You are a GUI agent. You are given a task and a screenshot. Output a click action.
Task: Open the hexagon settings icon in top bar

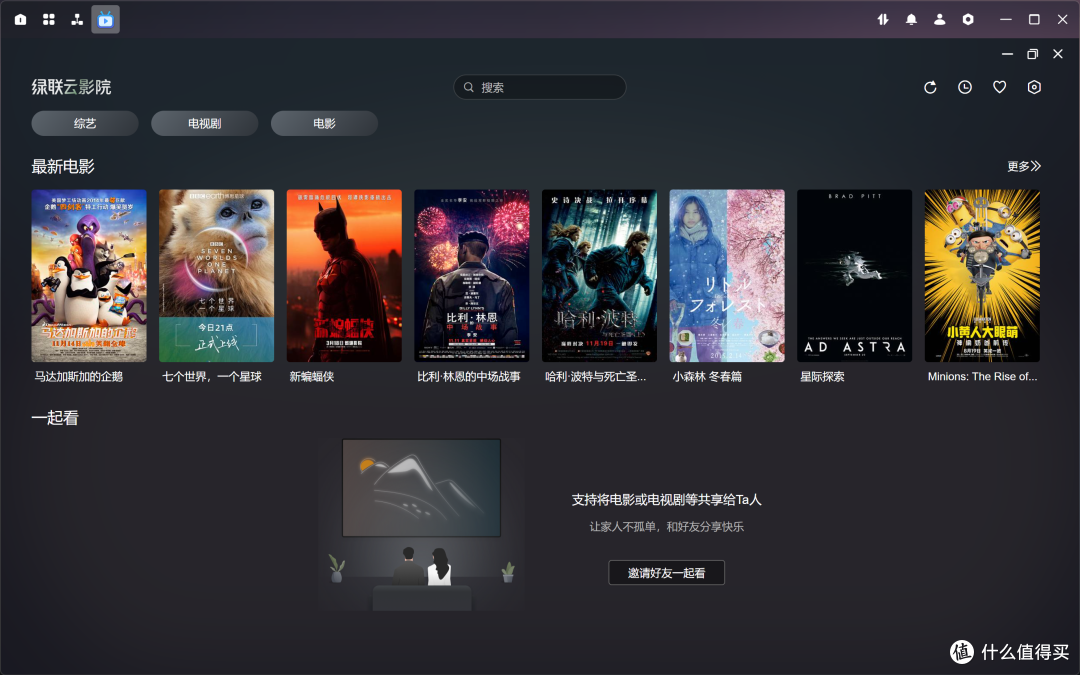(x=968, y=19)
